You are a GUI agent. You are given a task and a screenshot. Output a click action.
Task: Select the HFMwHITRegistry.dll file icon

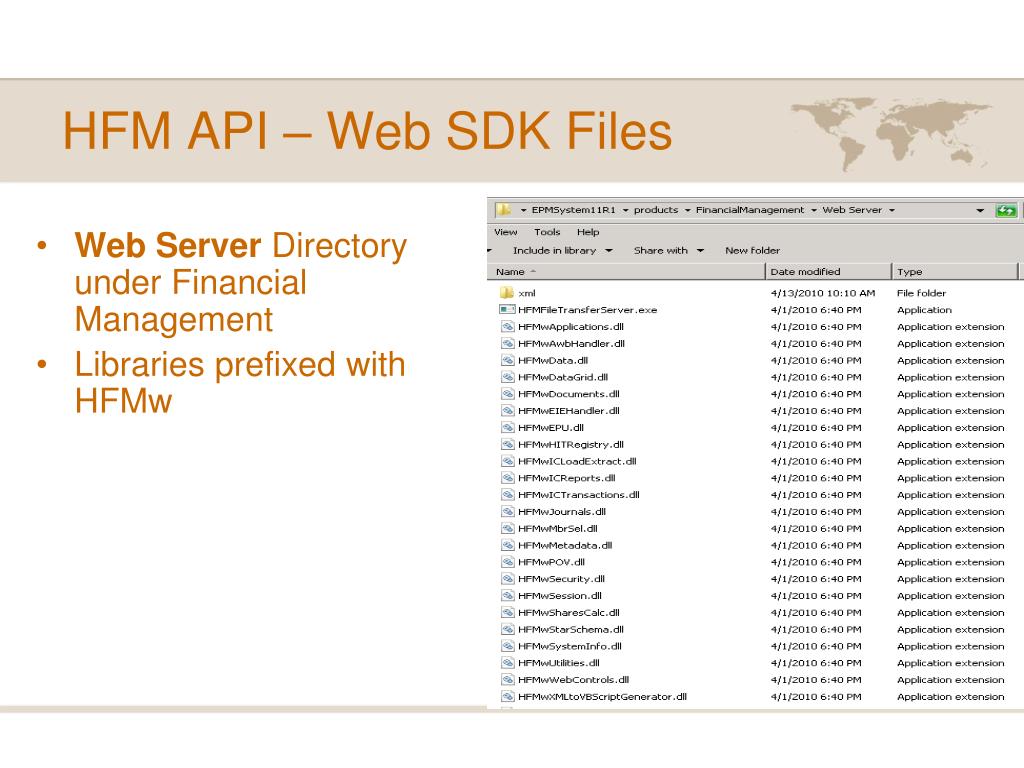coord(507,444)
